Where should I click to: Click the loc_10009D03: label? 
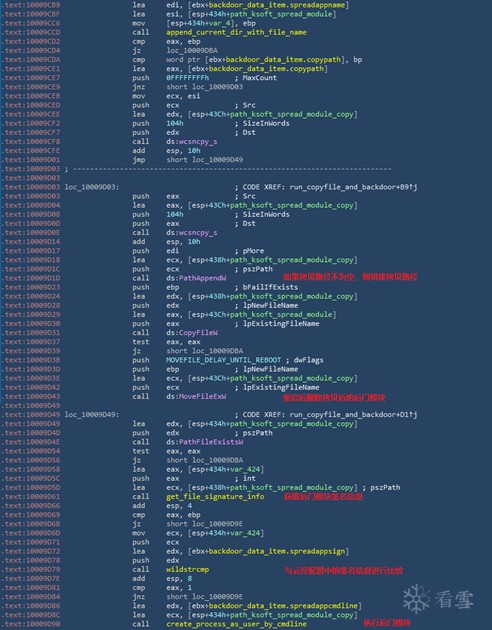pyautogui.click(x=92, y=187)
